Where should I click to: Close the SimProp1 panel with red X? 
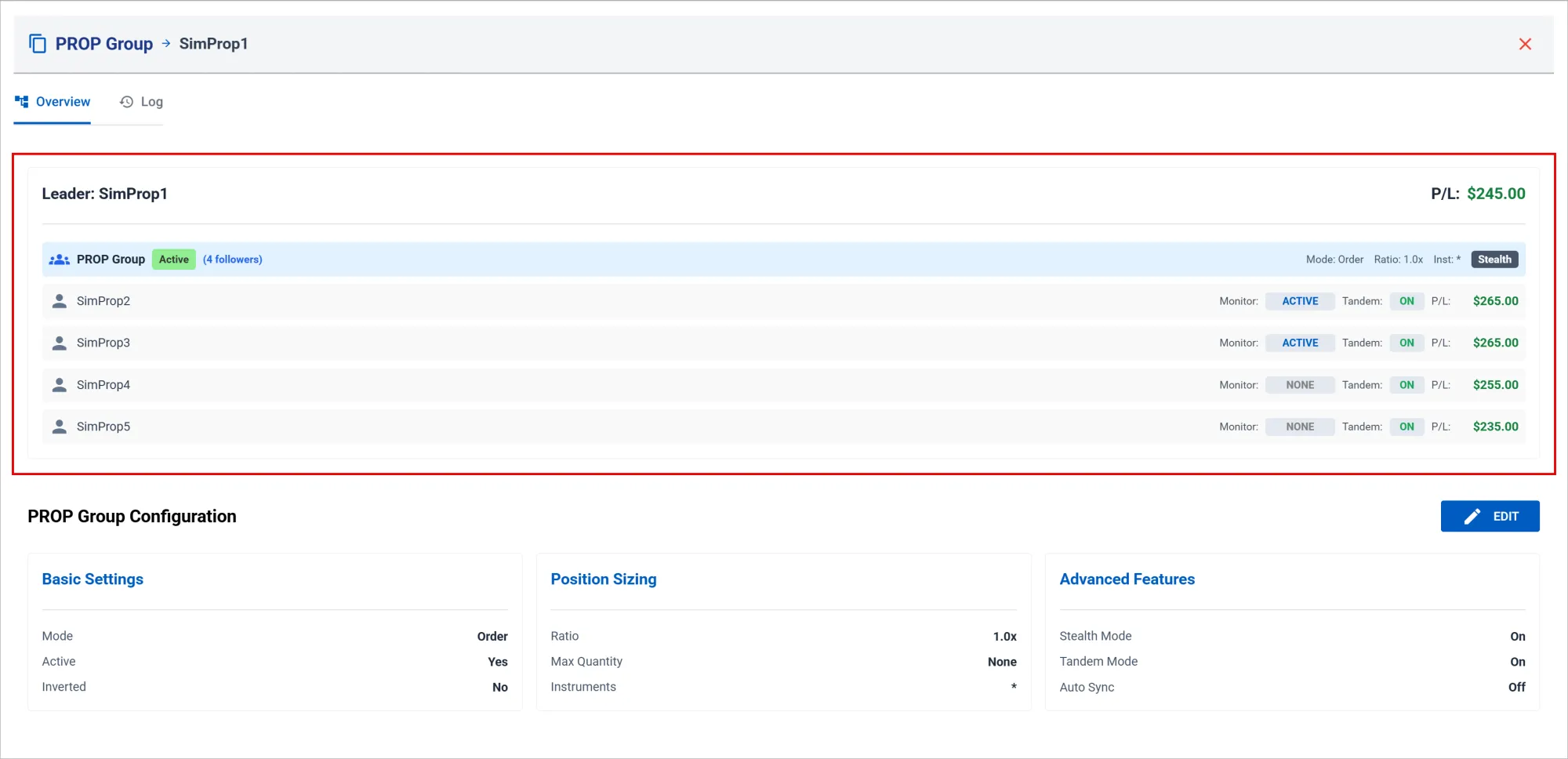pyautogui.click(x=1525, y=44)
